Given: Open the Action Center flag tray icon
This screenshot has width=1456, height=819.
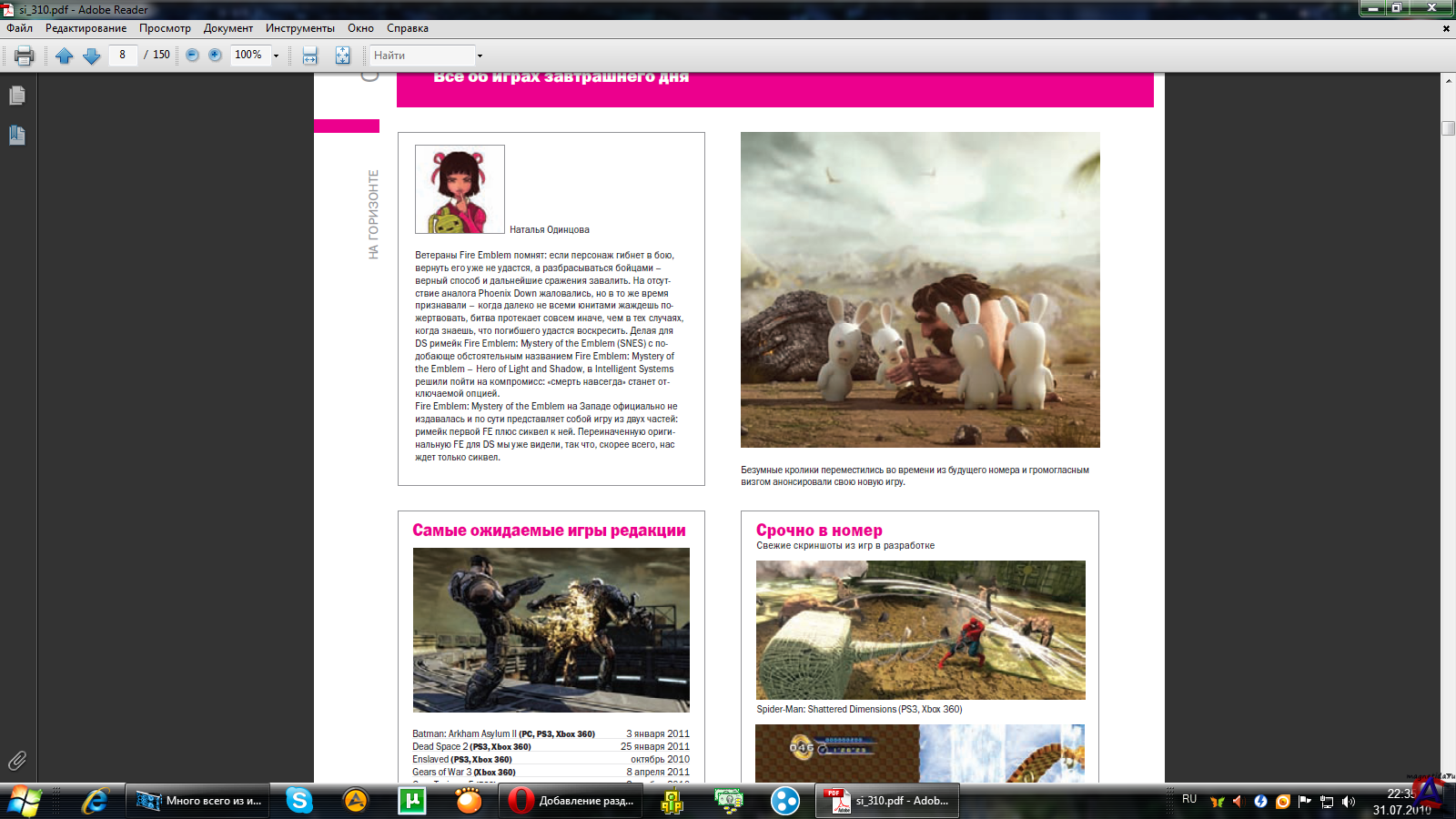Looking at the screenshot, I should pyautogui.click(x=1305, y=802).
